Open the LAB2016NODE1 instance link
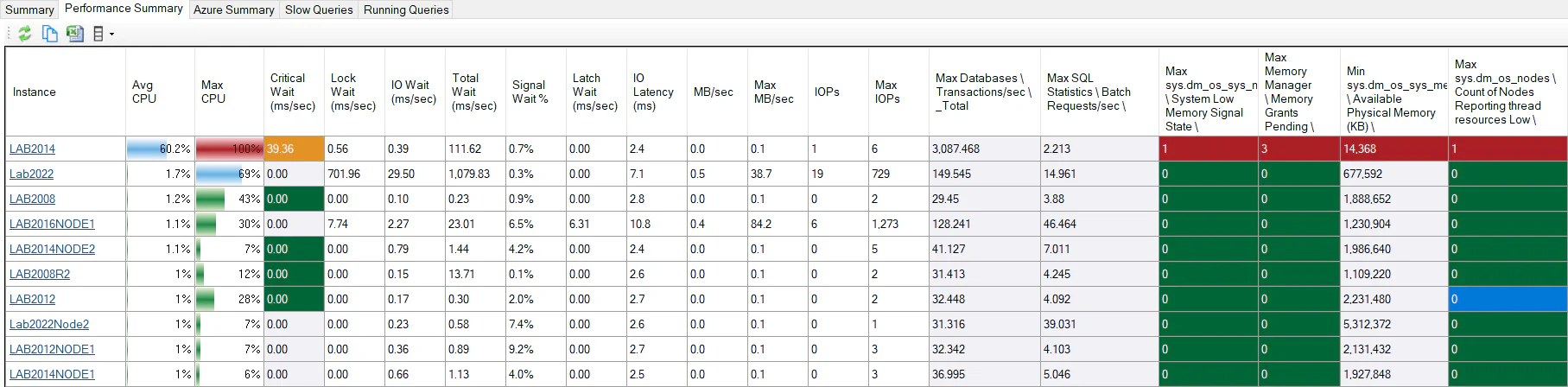This screenshot has width=1568, height=387. [x=52, y=224]
